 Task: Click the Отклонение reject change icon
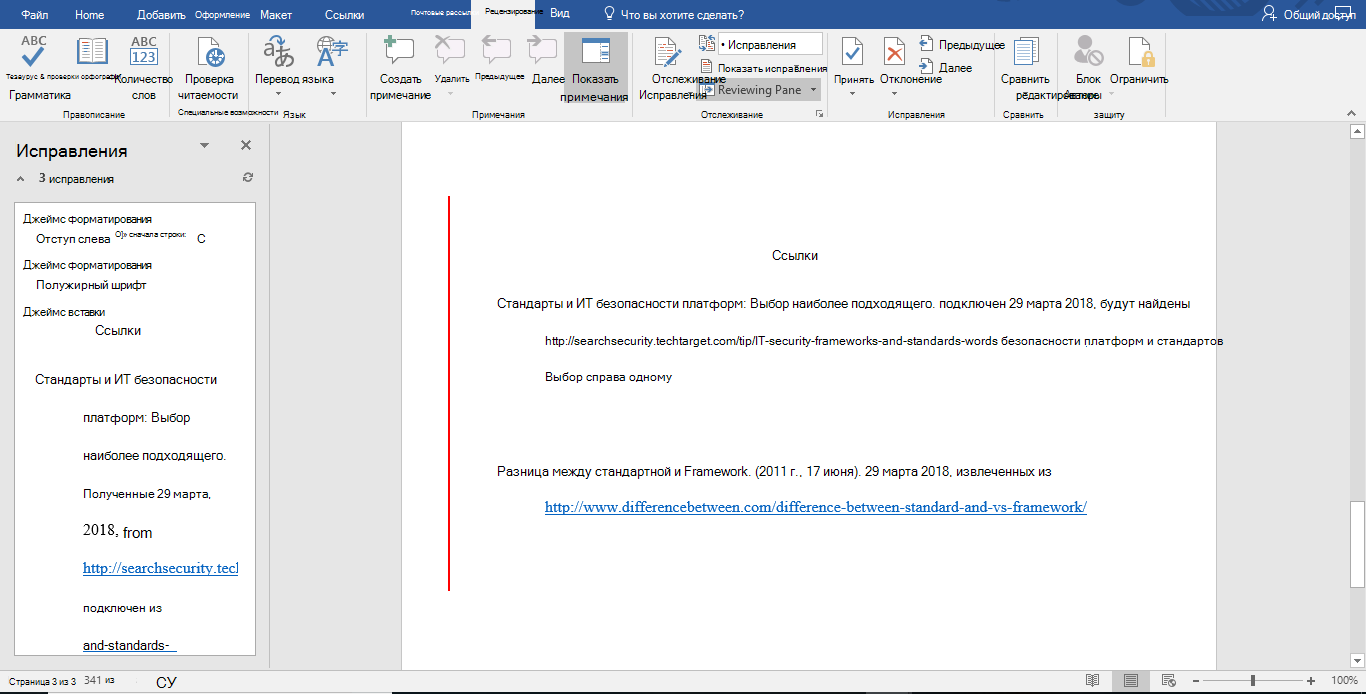(x=895, y=54)
